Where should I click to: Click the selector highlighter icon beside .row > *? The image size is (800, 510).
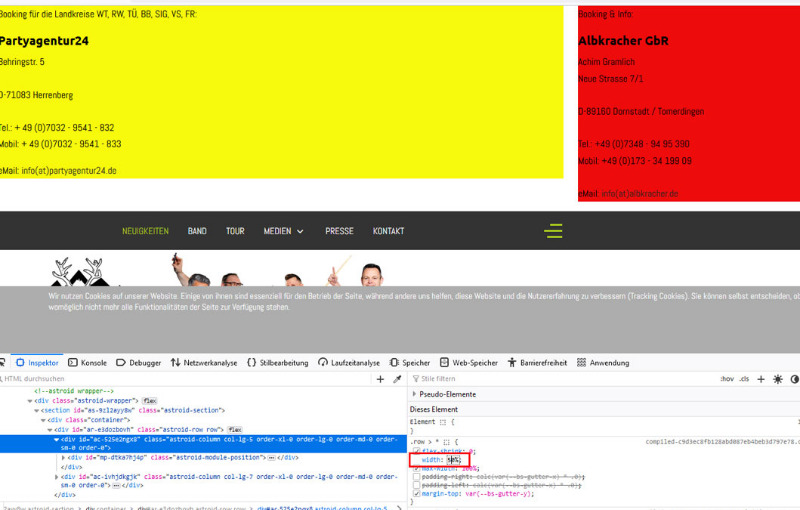(446, 442)
